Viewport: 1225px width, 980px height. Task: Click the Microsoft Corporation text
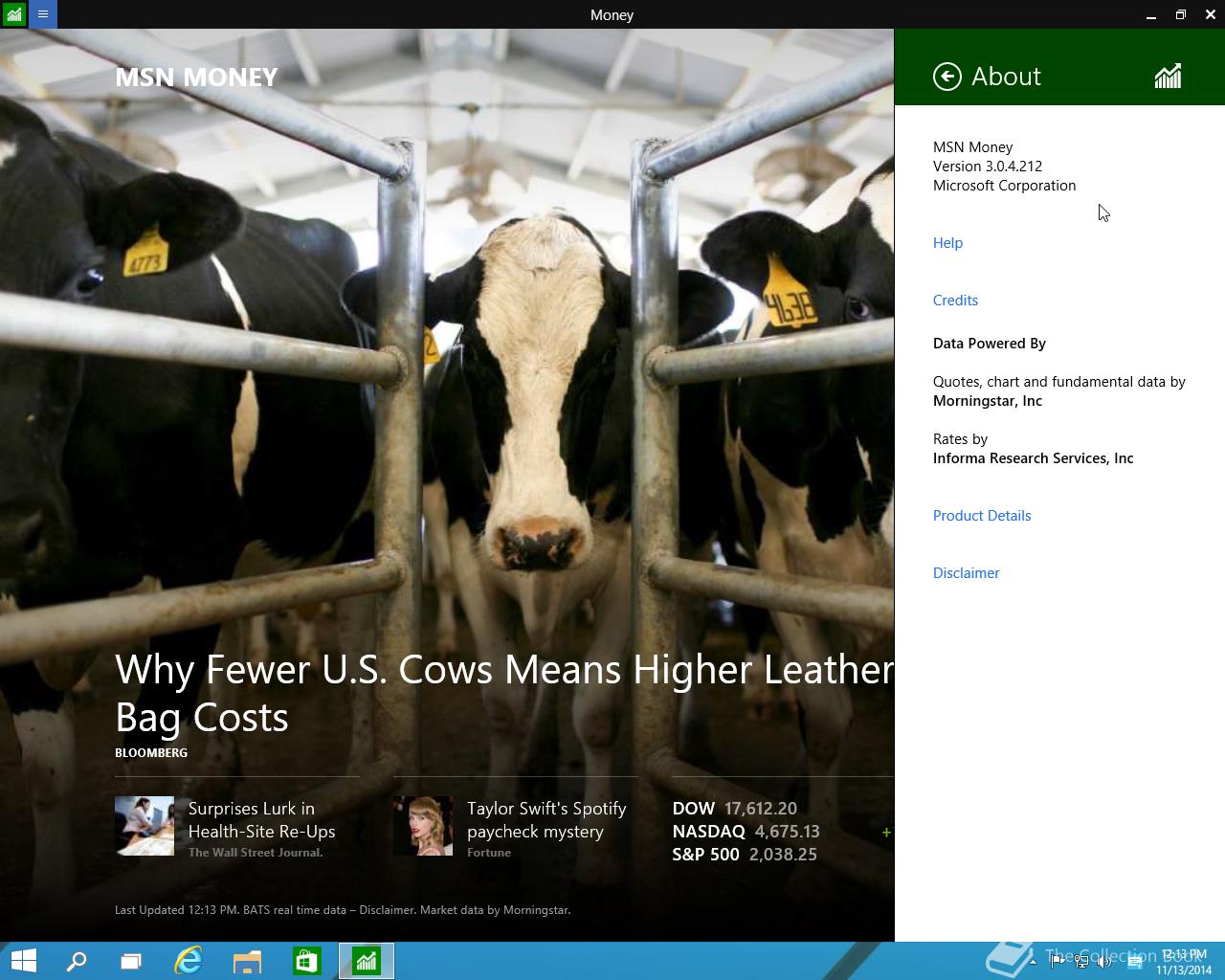[1004, 186]
